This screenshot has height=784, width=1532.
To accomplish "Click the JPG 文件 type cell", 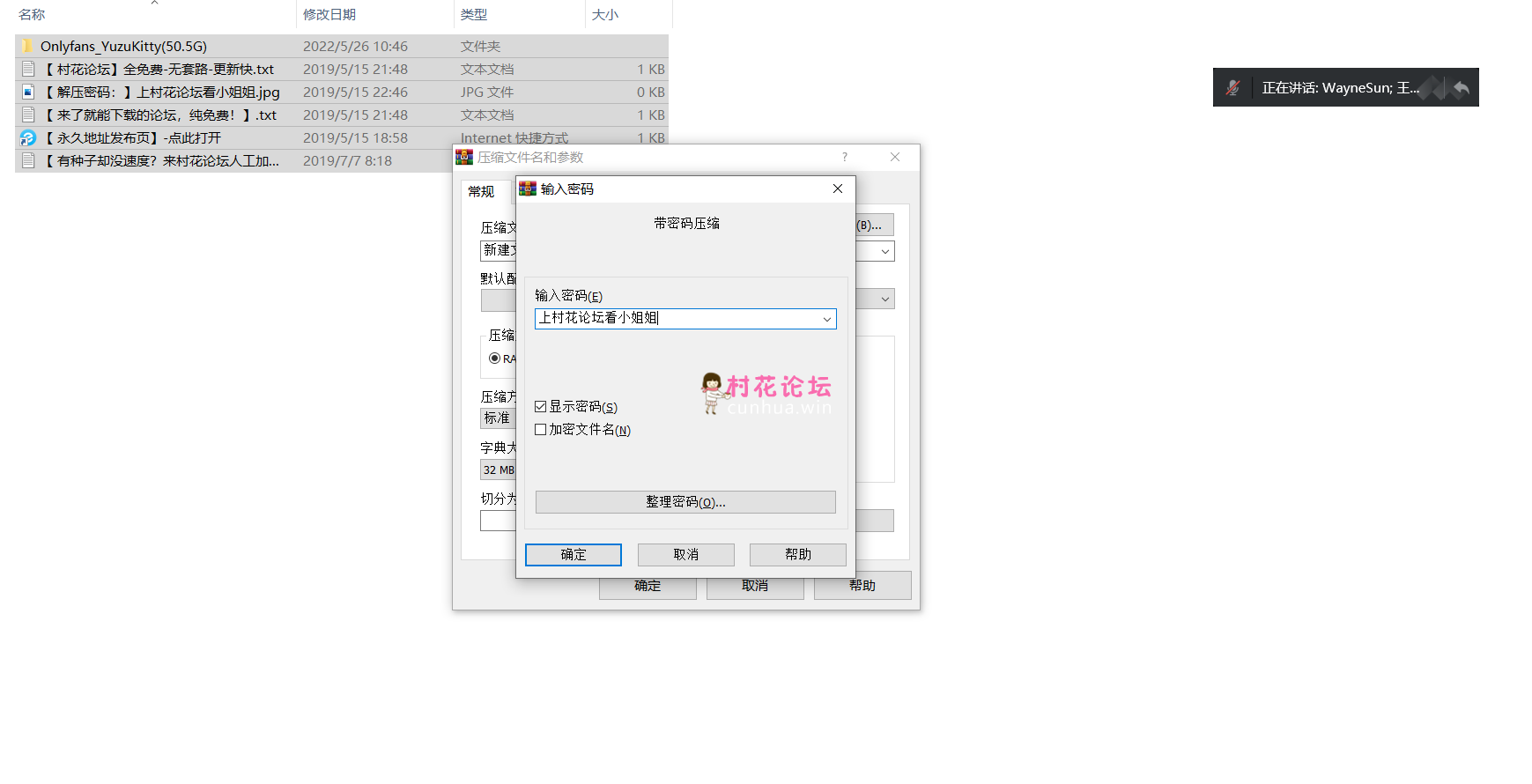I will point(487,92).
